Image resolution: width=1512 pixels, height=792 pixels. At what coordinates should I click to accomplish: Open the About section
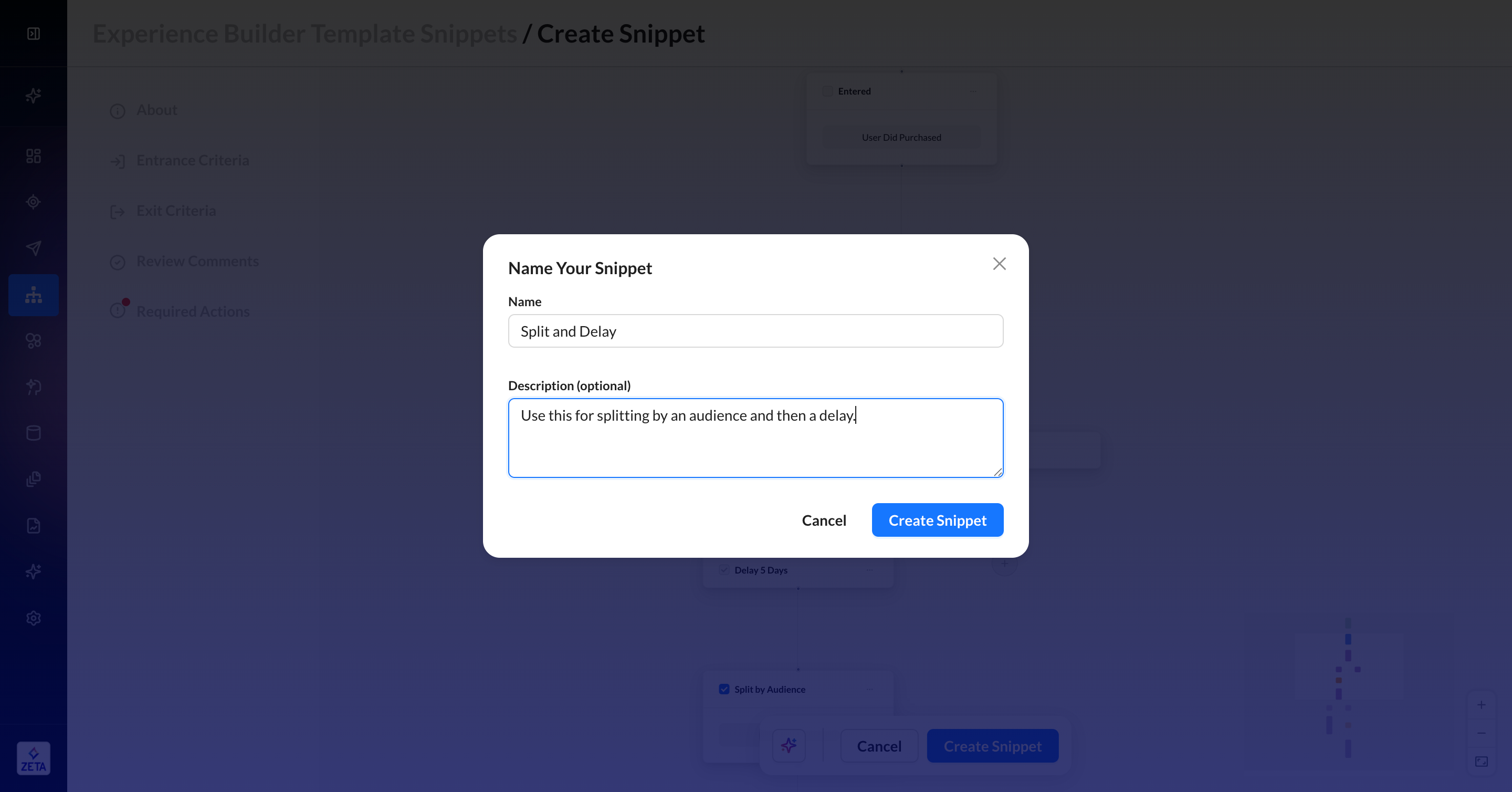click(x=156, y=110)
